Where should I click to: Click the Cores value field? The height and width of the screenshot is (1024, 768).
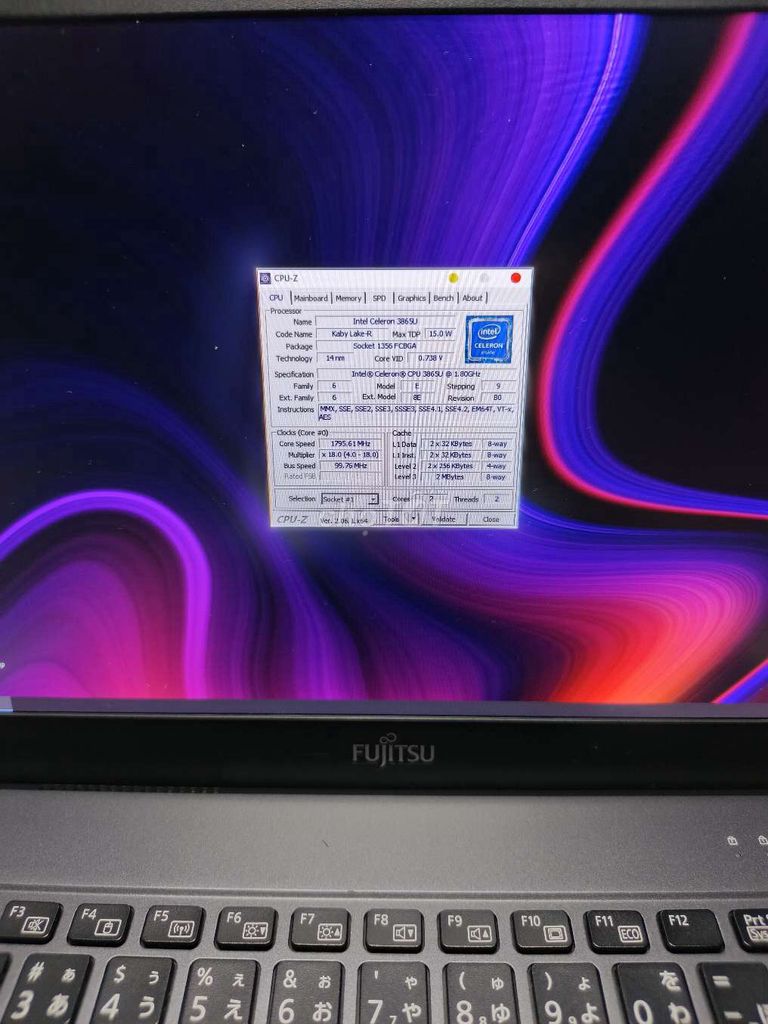click(x=432, y=499)
